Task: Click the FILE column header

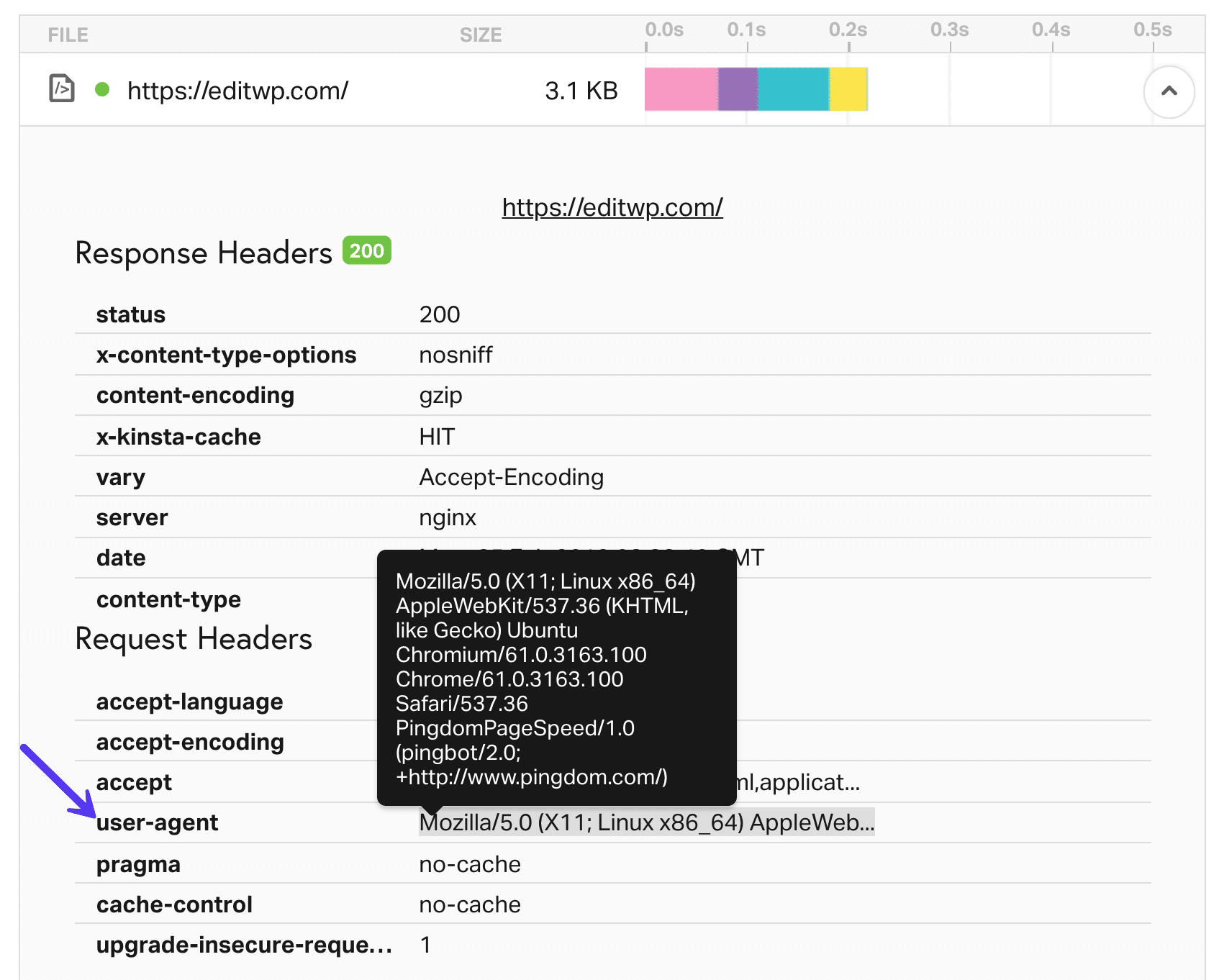Action: click(68, 34)
